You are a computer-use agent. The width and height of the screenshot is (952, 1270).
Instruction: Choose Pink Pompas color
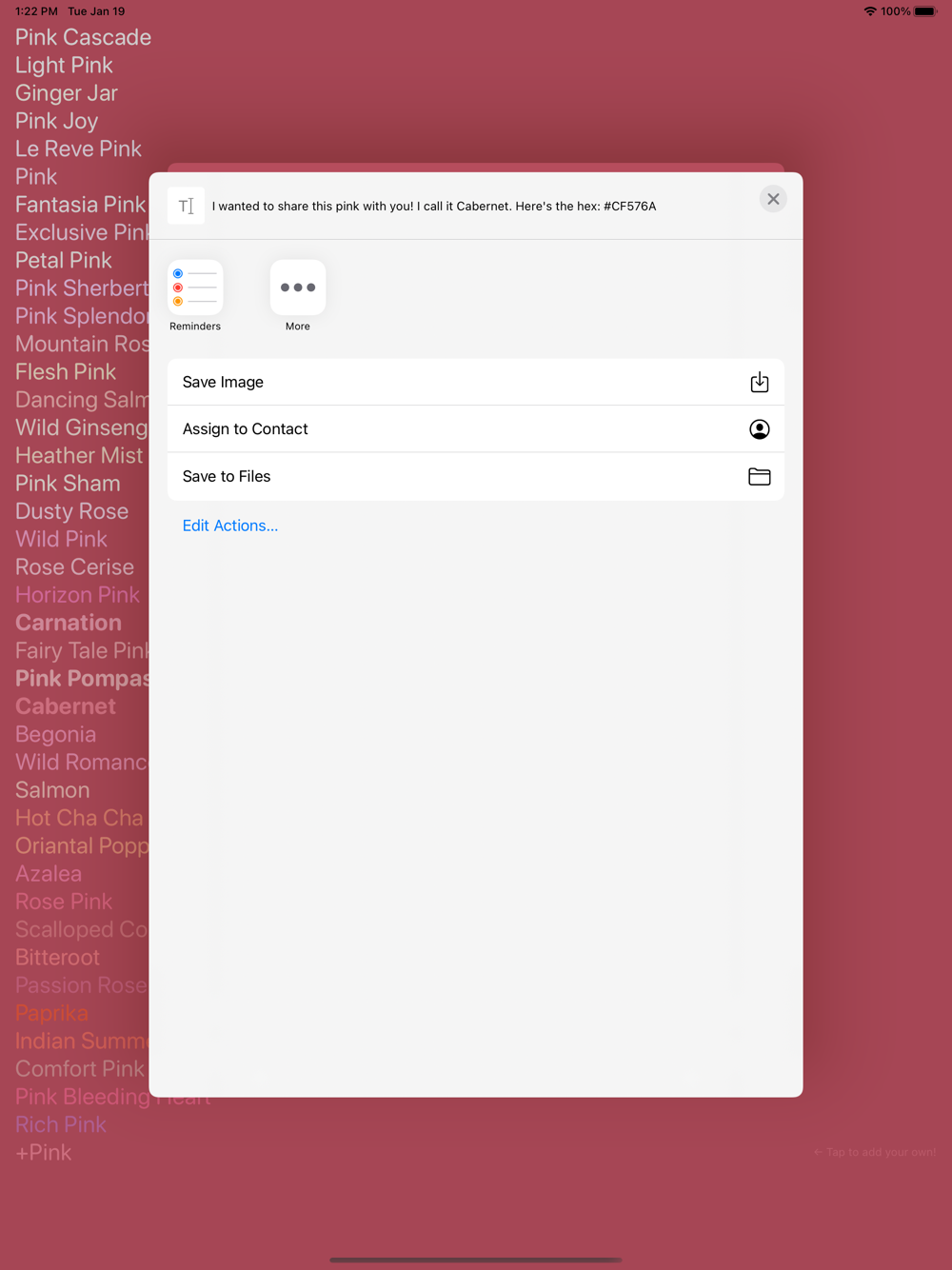82,678
